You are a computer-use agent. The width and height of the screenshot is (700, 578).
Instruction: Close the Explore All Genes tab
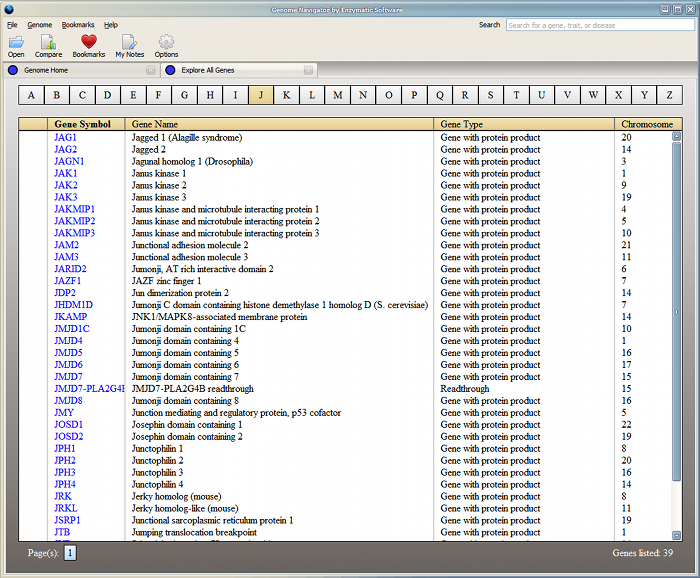tap(309, 71)
